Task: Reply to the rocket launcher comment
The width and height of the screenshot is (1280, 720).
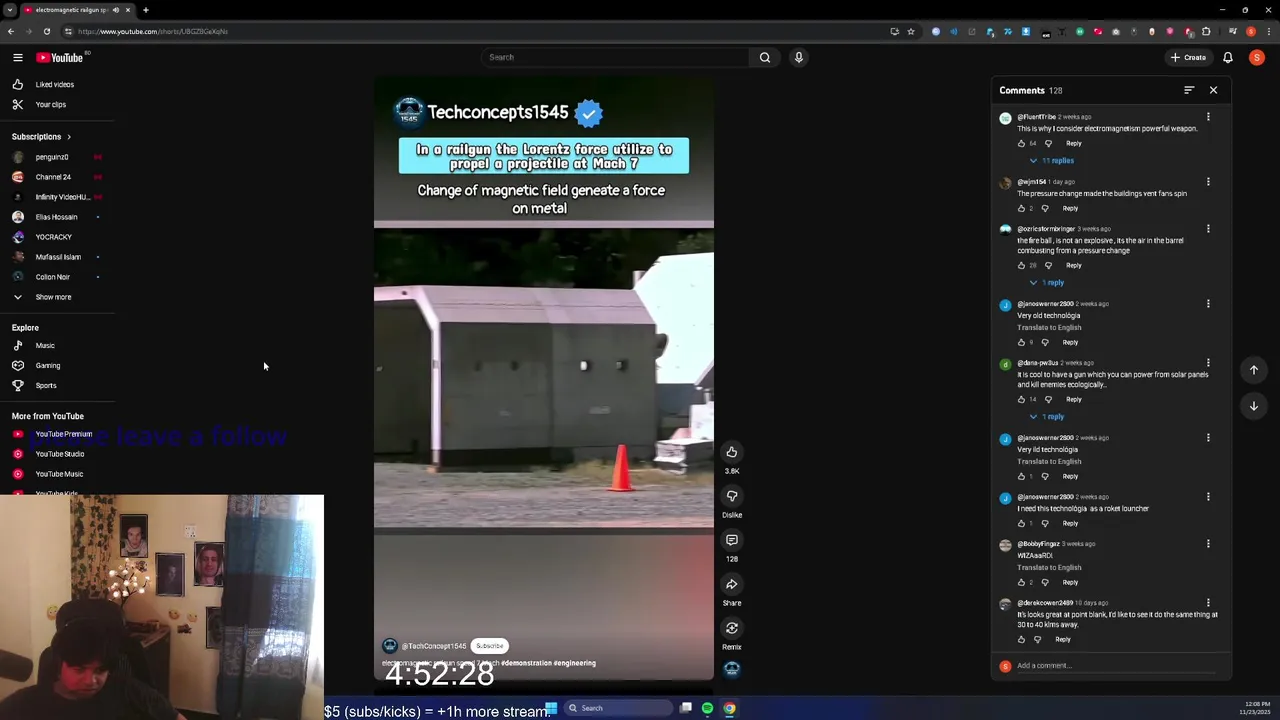Action: click(x=1070, y=523)
